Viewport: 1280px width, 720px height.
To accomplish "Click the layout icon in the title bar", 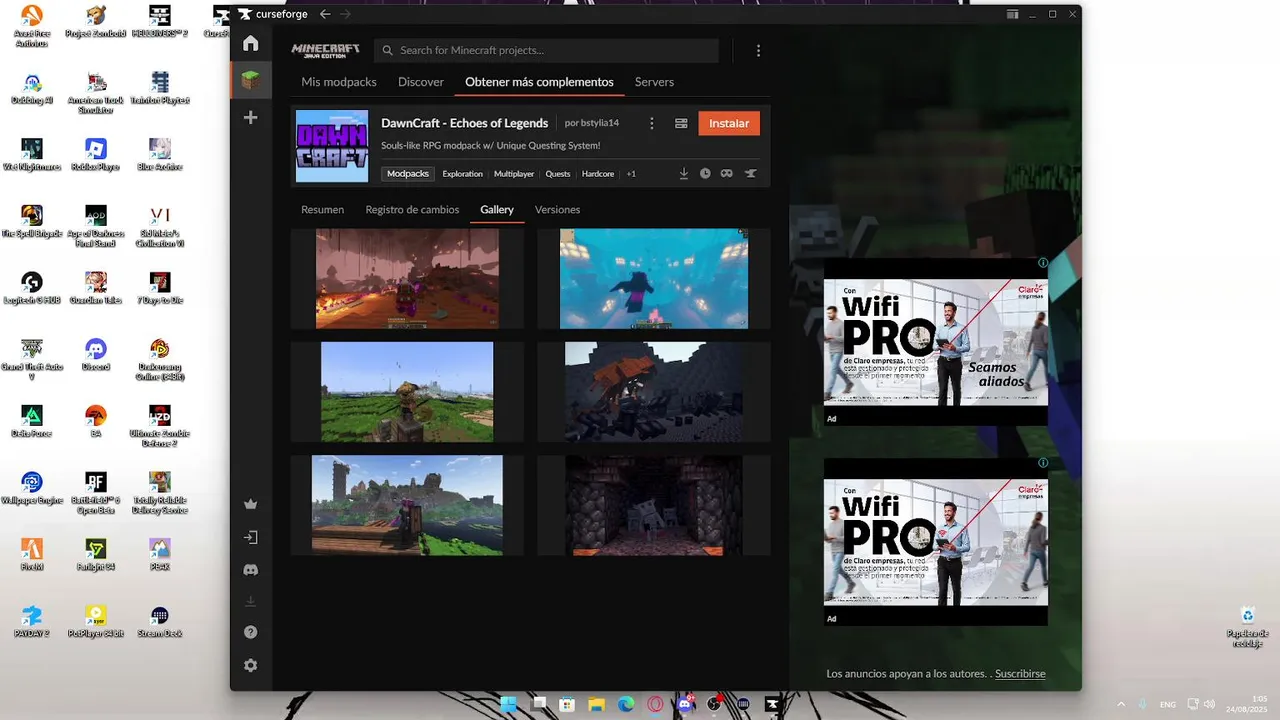I will pos(1012,14).
